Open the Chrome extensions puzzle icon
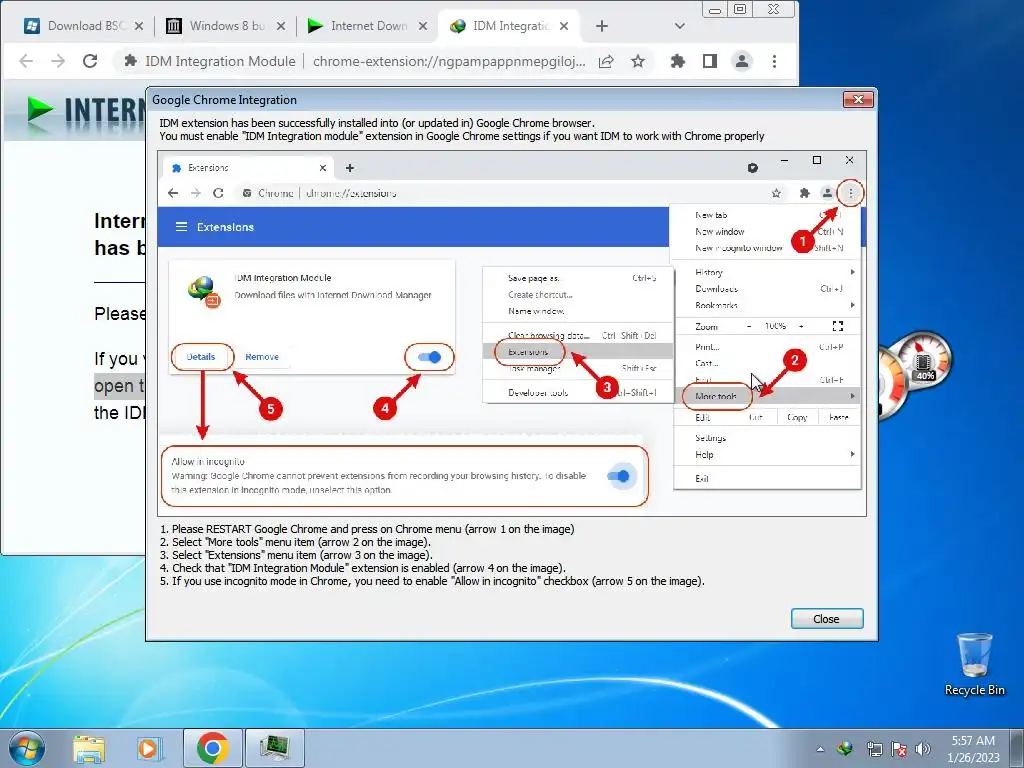The width and height of the screenshot is (1024, 768). coord(677,61)
